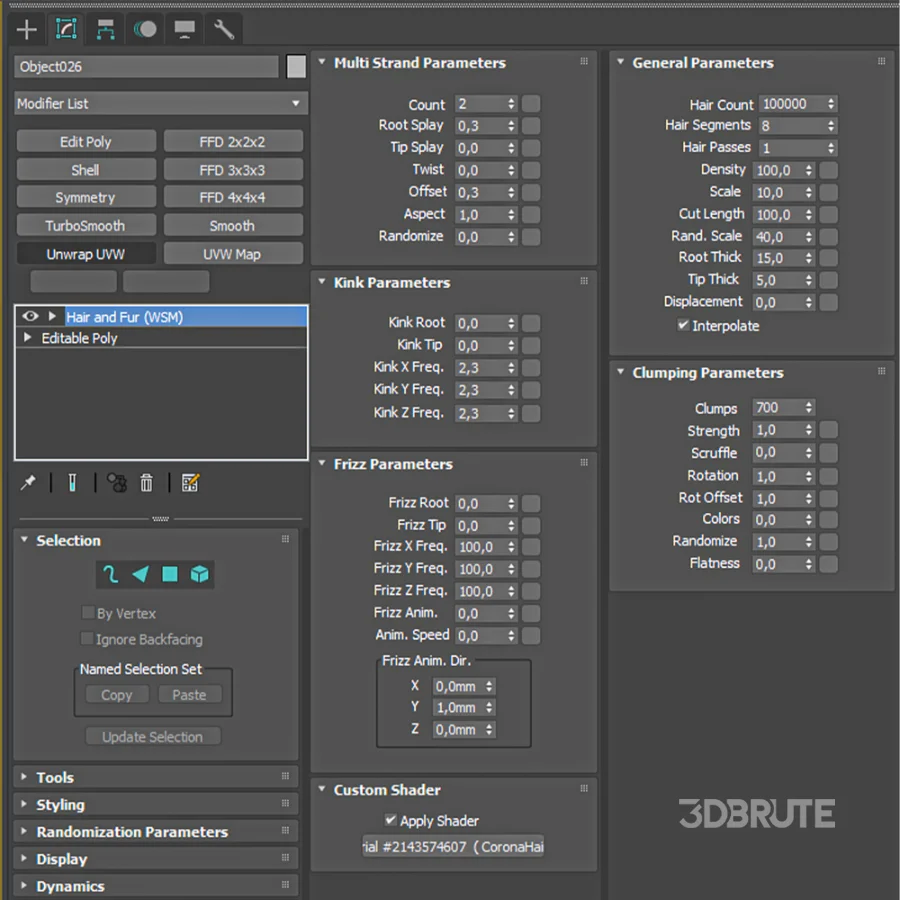The image size is (900, 900).
Task: Click Root Splay value field
Action: [x=480, y=126]
